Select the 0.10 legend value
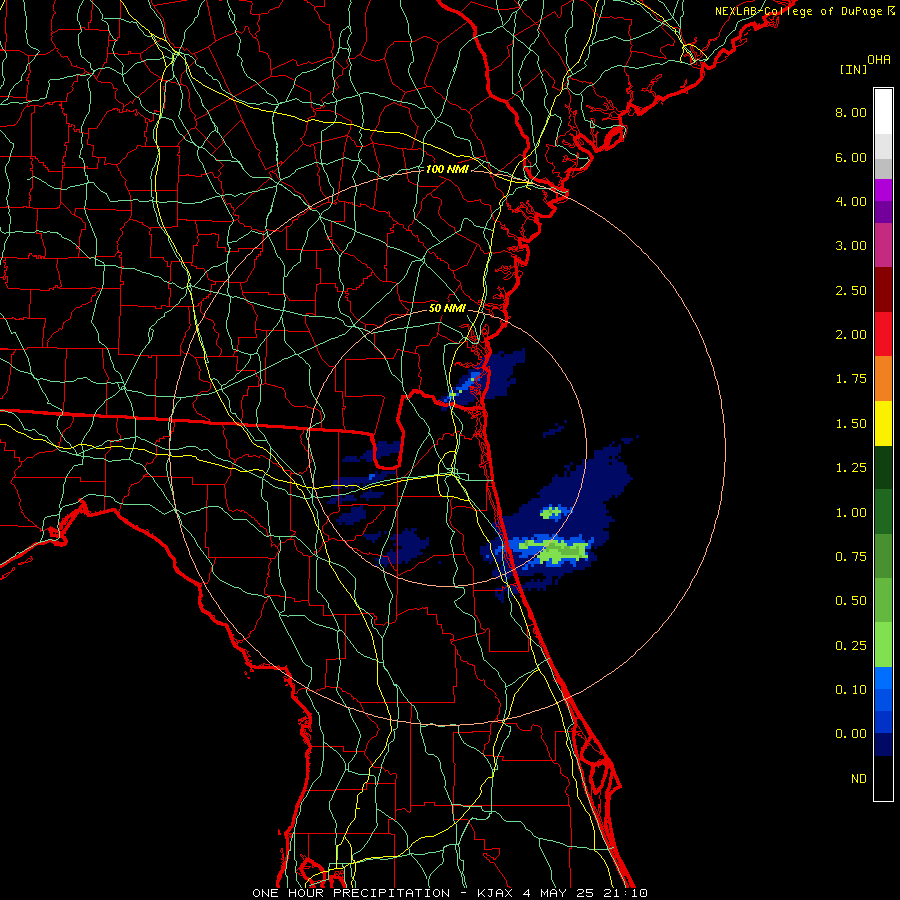Viewport: 900px width, 900px height. 851,690
